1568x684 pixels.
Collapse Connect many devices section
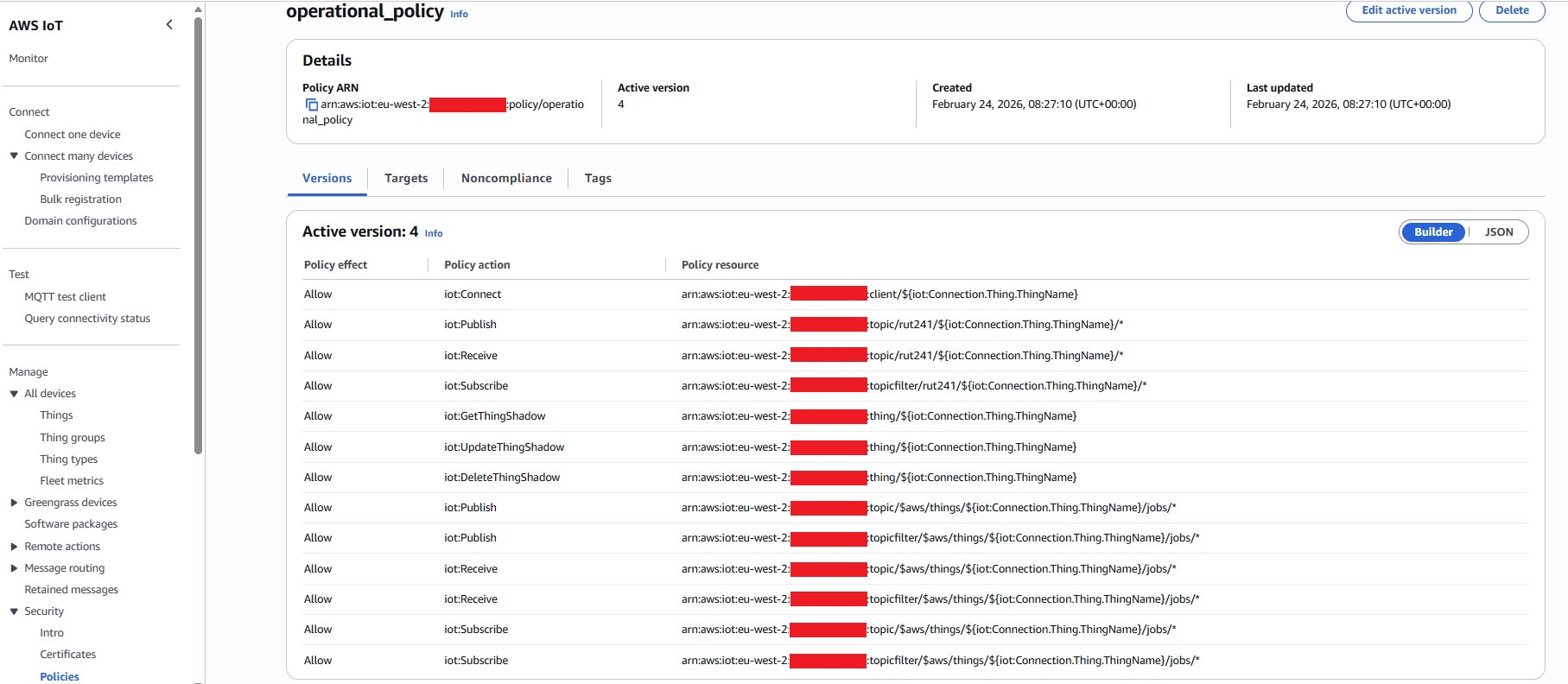[x=14, y=156]
